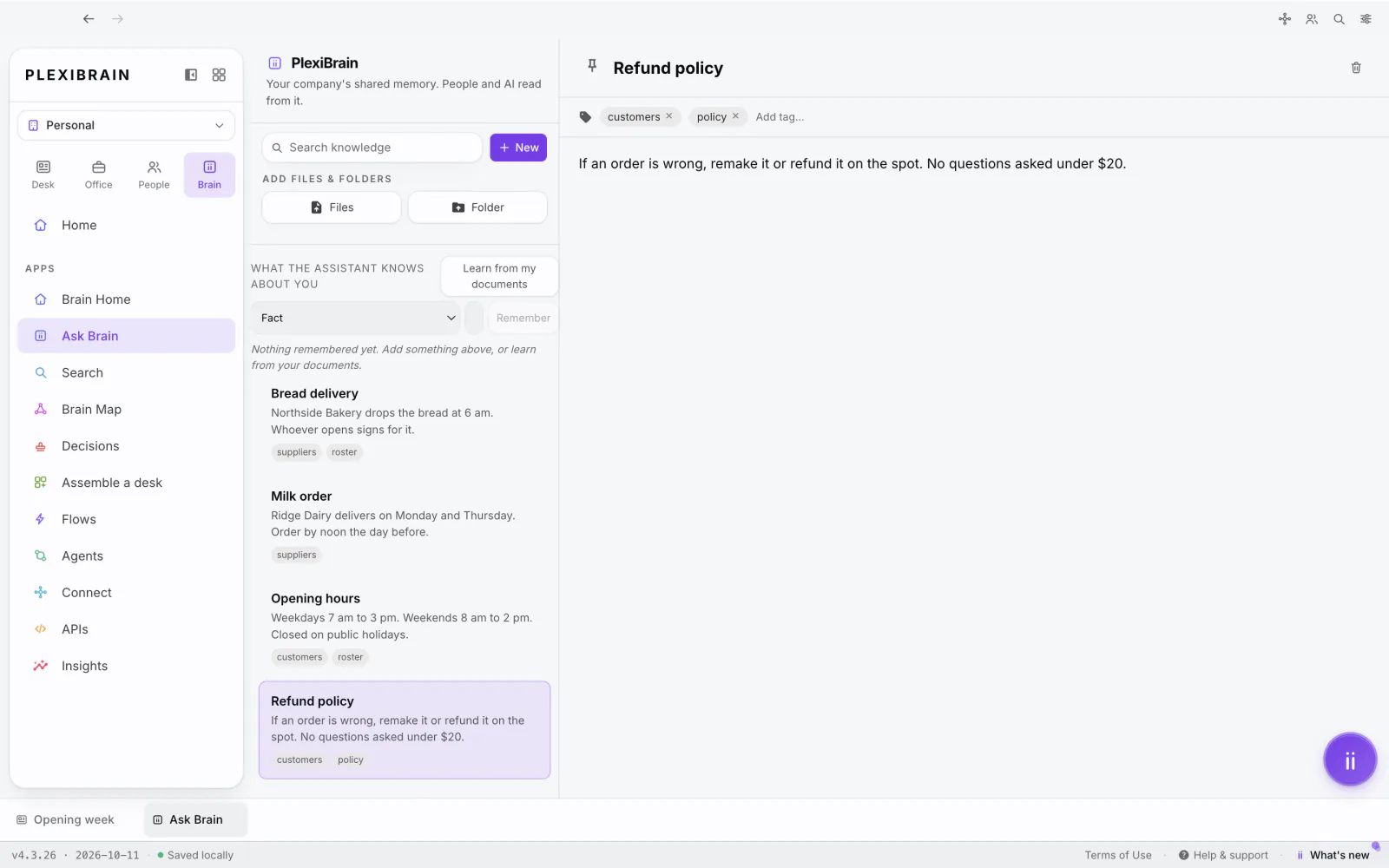This screenshot has height=868, width=1389.
Task: Click the Saved locally status
Action: [195, 855]
